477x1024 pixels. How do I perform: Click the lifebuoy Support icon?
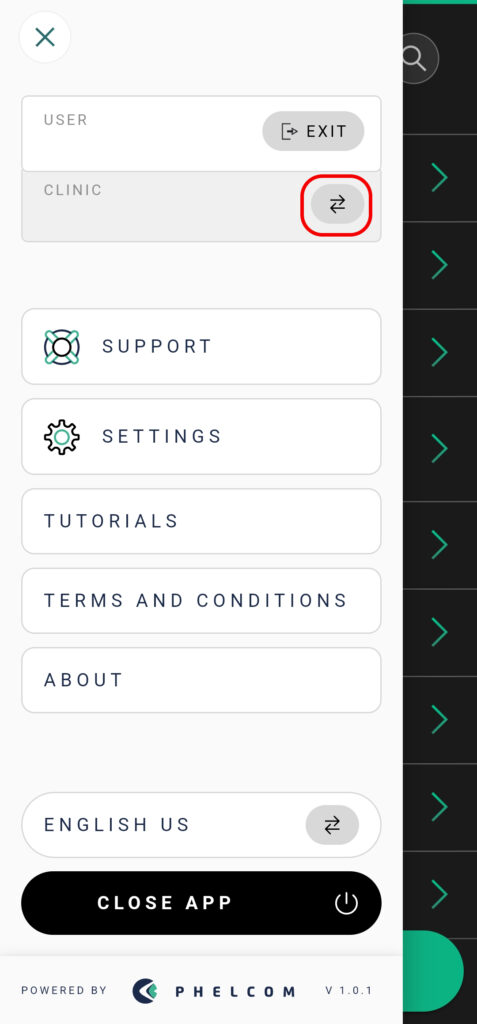[x=61, y=347]
